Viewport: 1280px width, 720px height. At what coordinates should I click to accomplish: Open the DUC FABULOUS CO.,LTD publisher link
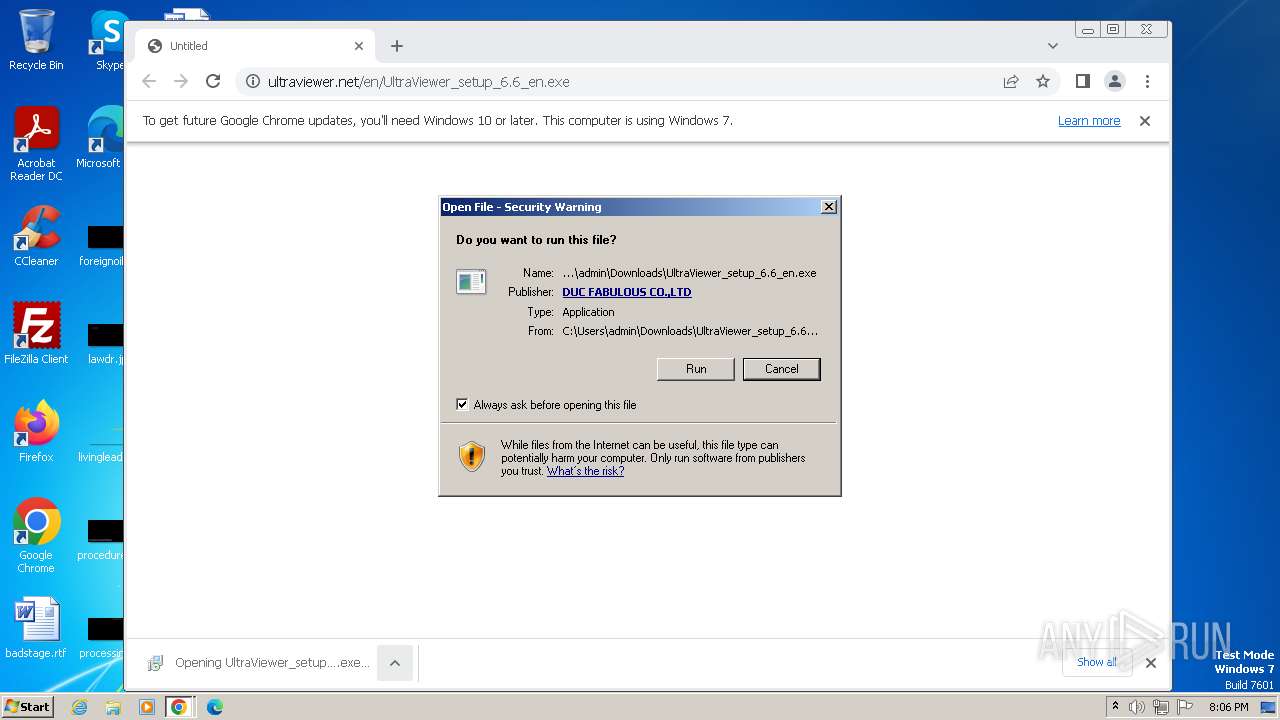(x=627, y=292)
